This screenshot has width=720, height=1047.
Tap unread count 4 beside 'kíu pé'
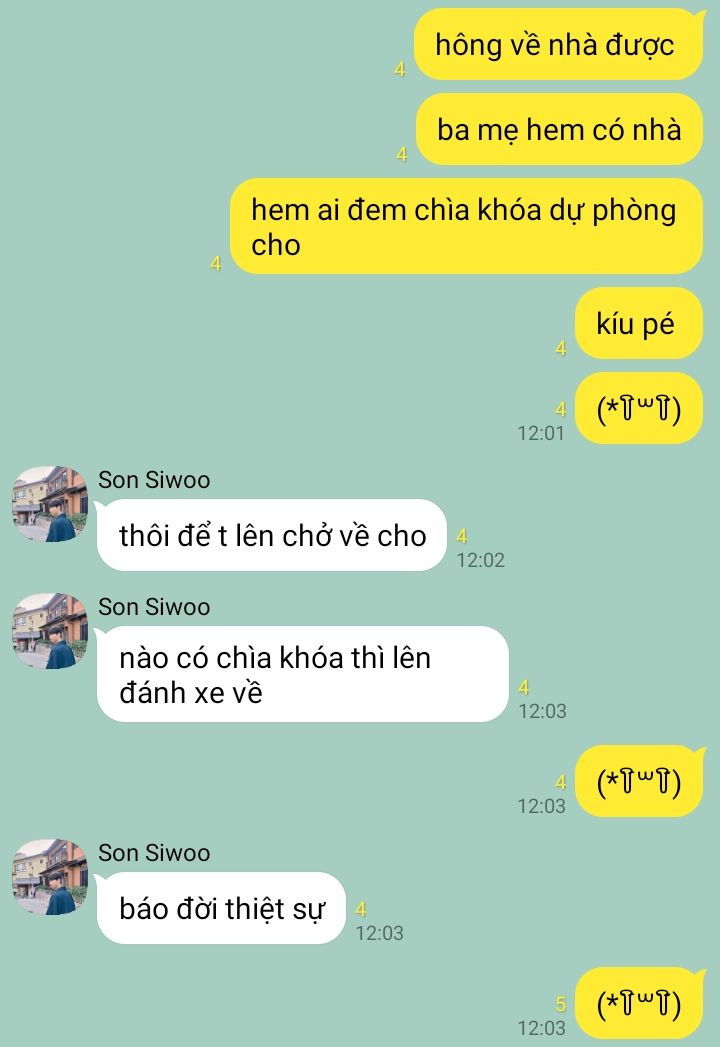click(x=560, y=348)
